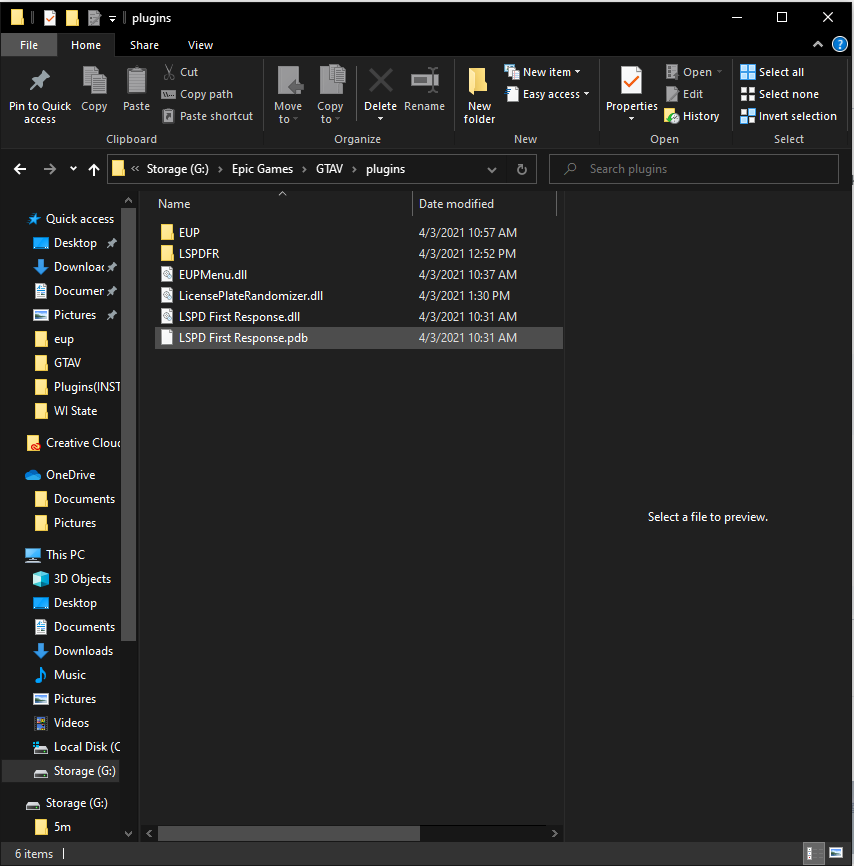This screenshot has width=854, height=866.
Task: Select LSPD First Response.dll file
Action: point(359,316)
